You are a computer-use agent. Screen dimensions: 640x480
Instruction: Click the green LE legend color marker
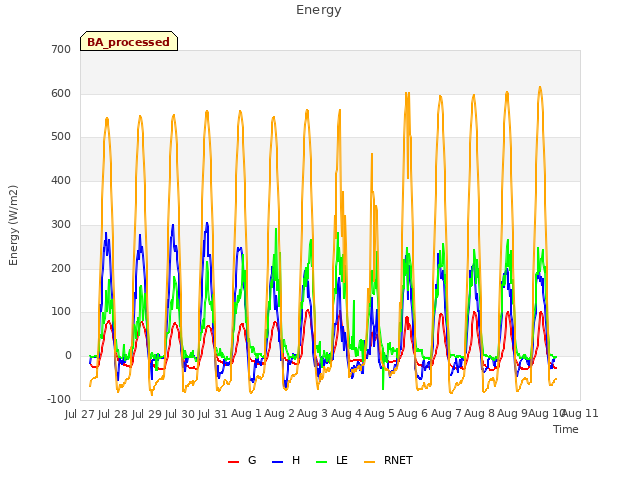click(322, 462)
